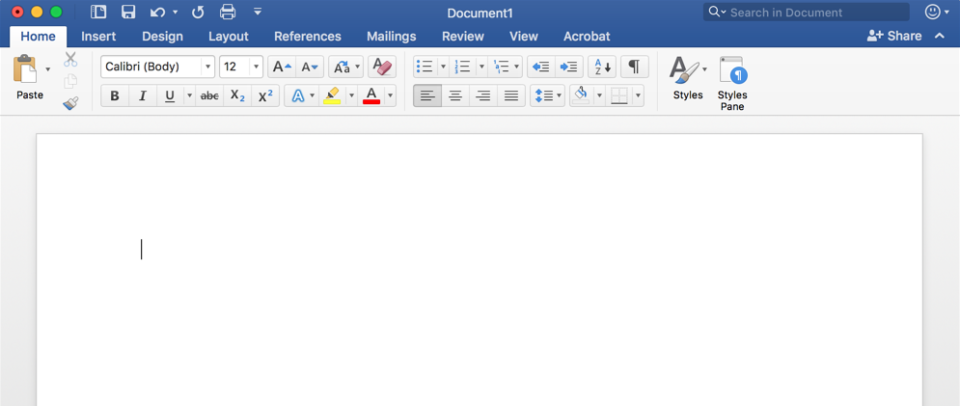Open the Styles gallery button
Screen dimensions: 960x406
click(687, 80)
